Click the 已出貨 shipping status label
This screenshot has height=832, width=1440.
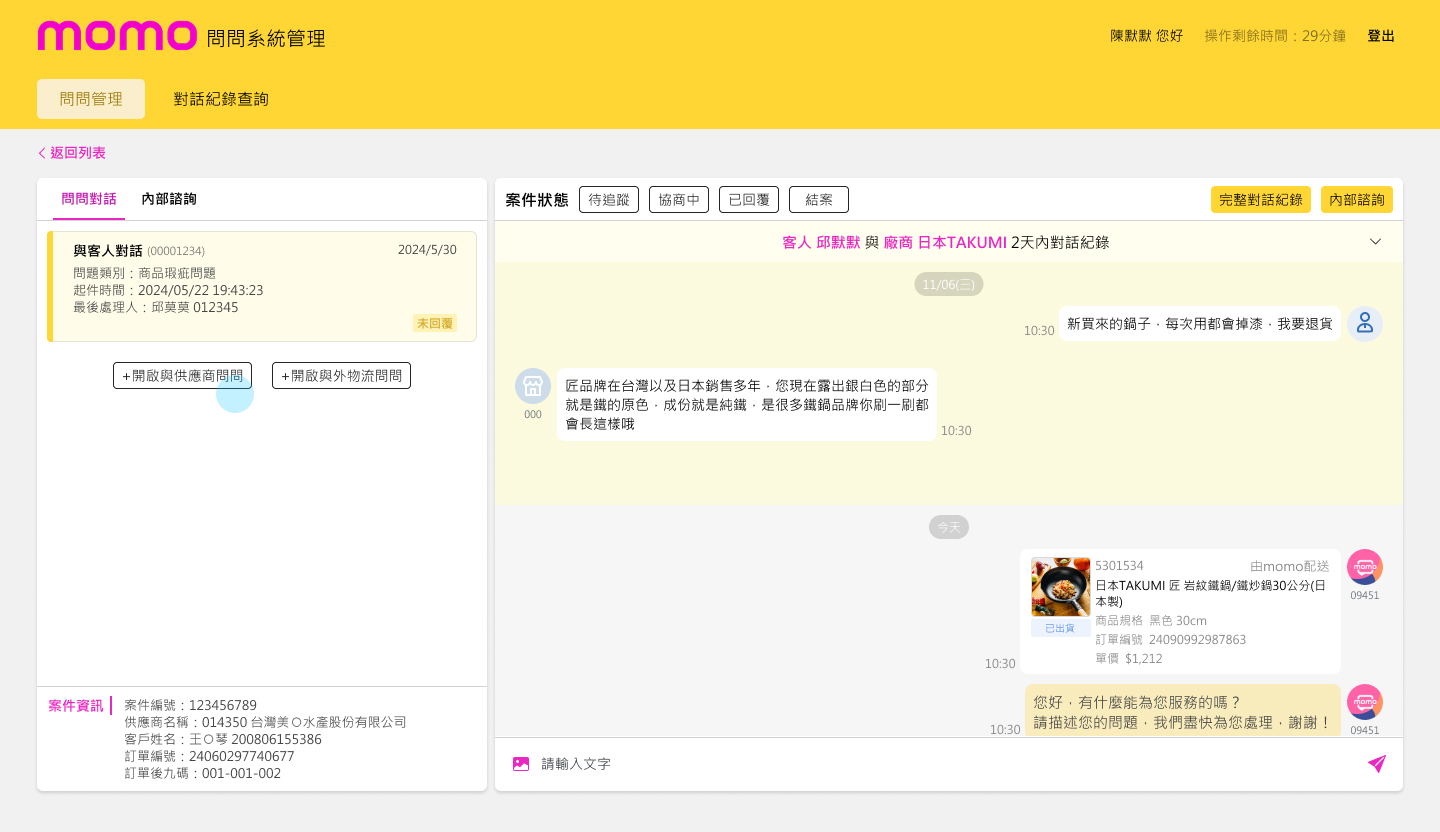click(1061, 628)
